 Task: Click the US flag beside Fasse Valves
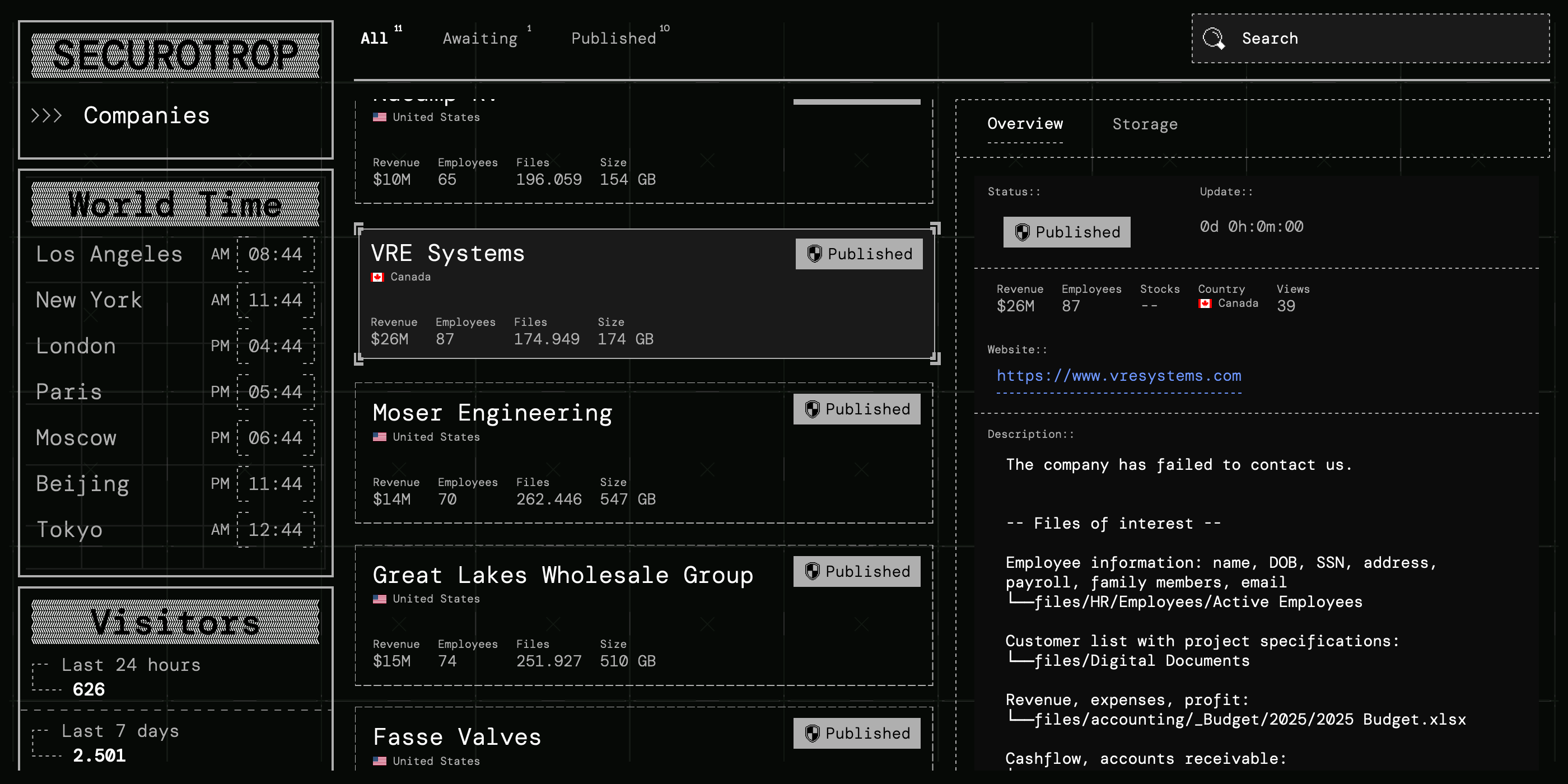(379, 761)
